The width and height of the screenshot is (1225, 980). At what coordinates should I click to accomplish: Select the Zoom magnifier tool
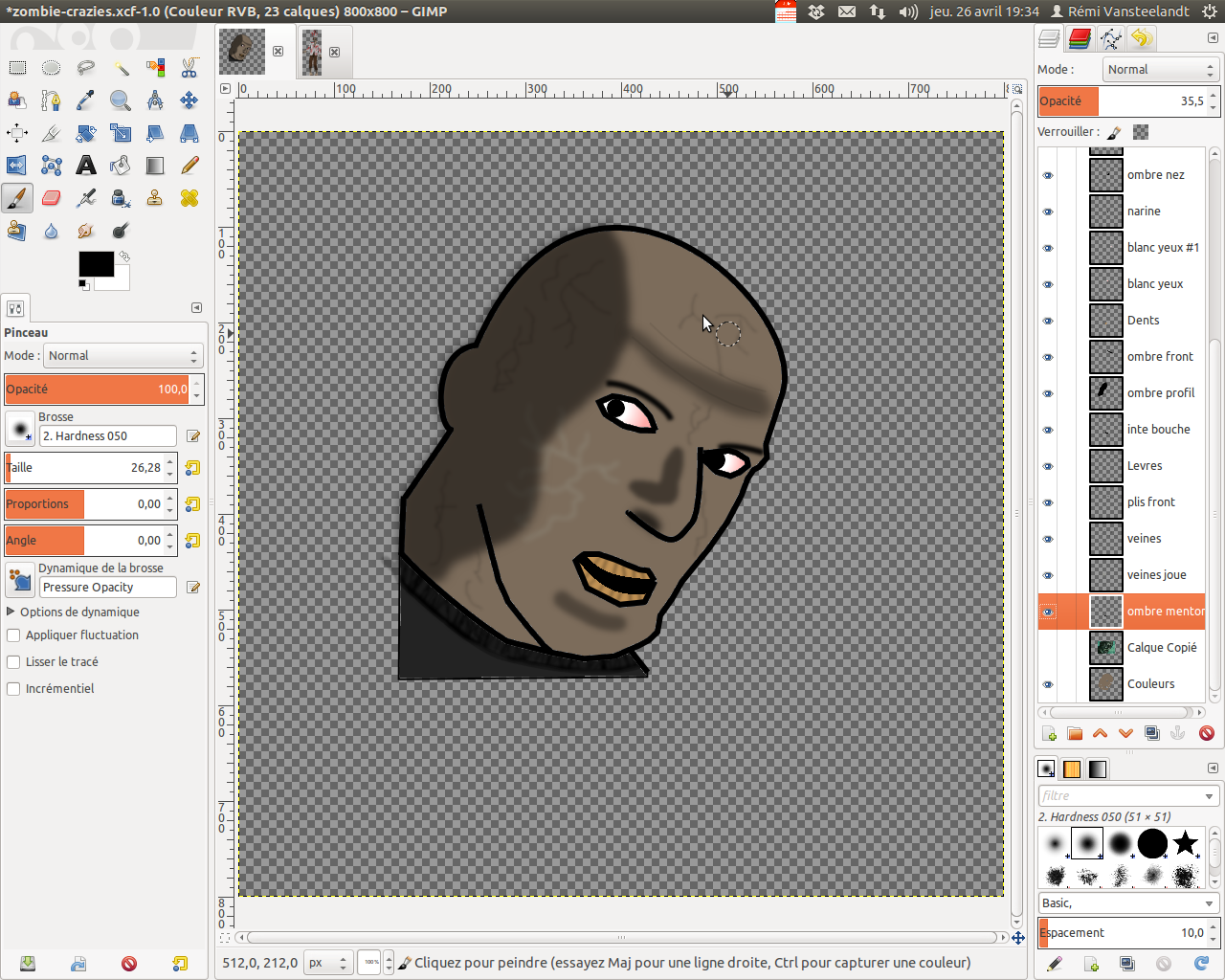(x=121, y=100)
